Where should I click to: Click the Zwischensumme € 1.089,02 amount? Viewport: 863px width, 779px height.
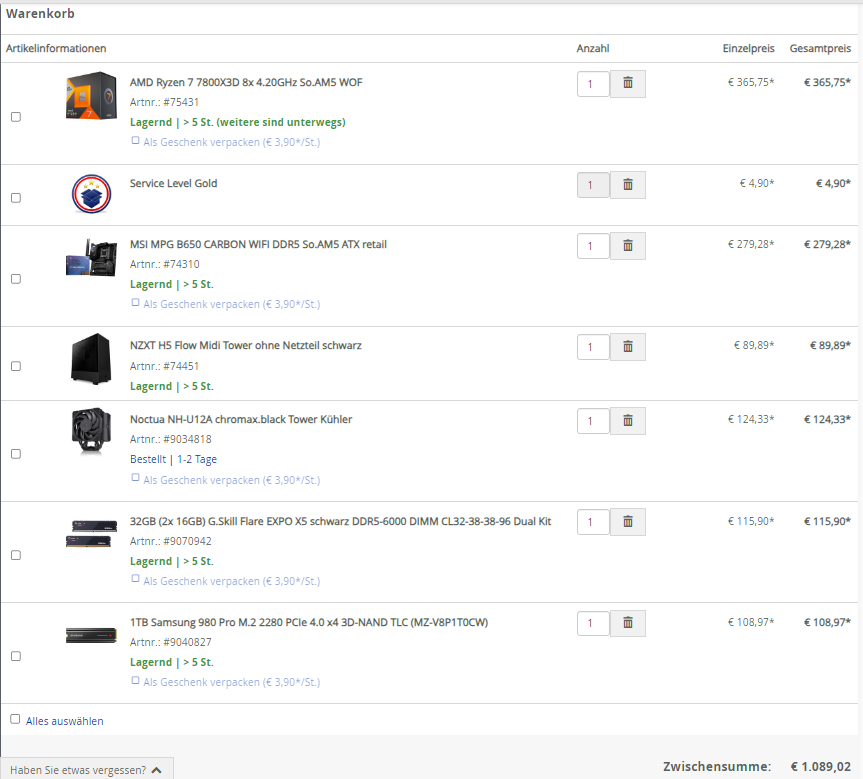pyautogui.click(x=821, y=766)
